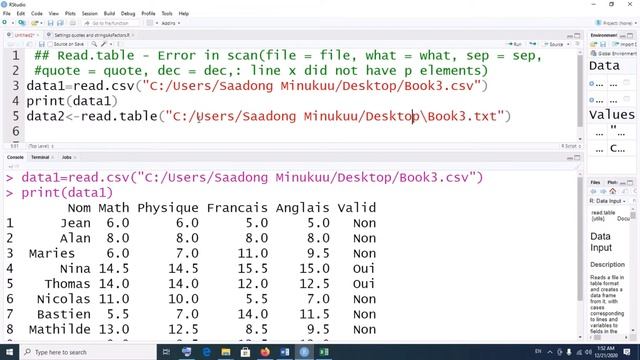Click the Print icon in main toolbar

click(73, 23)
